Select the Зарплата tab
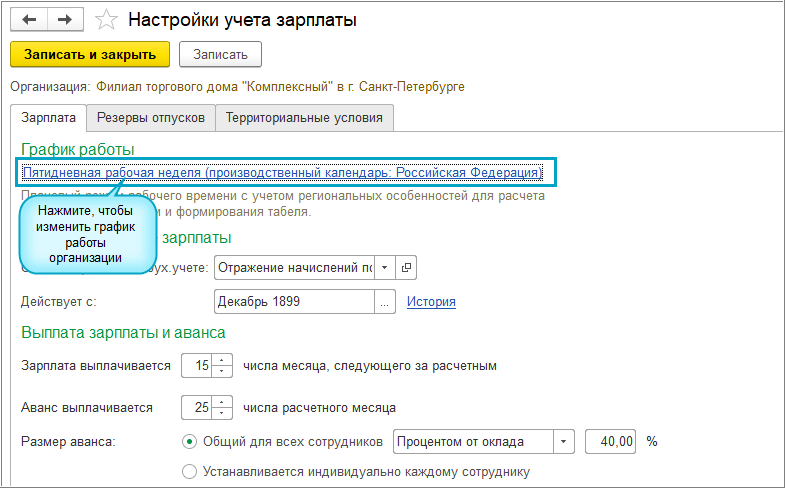This screenshot has height=488, width=785. pyautogui.click(x=48, y=117)
